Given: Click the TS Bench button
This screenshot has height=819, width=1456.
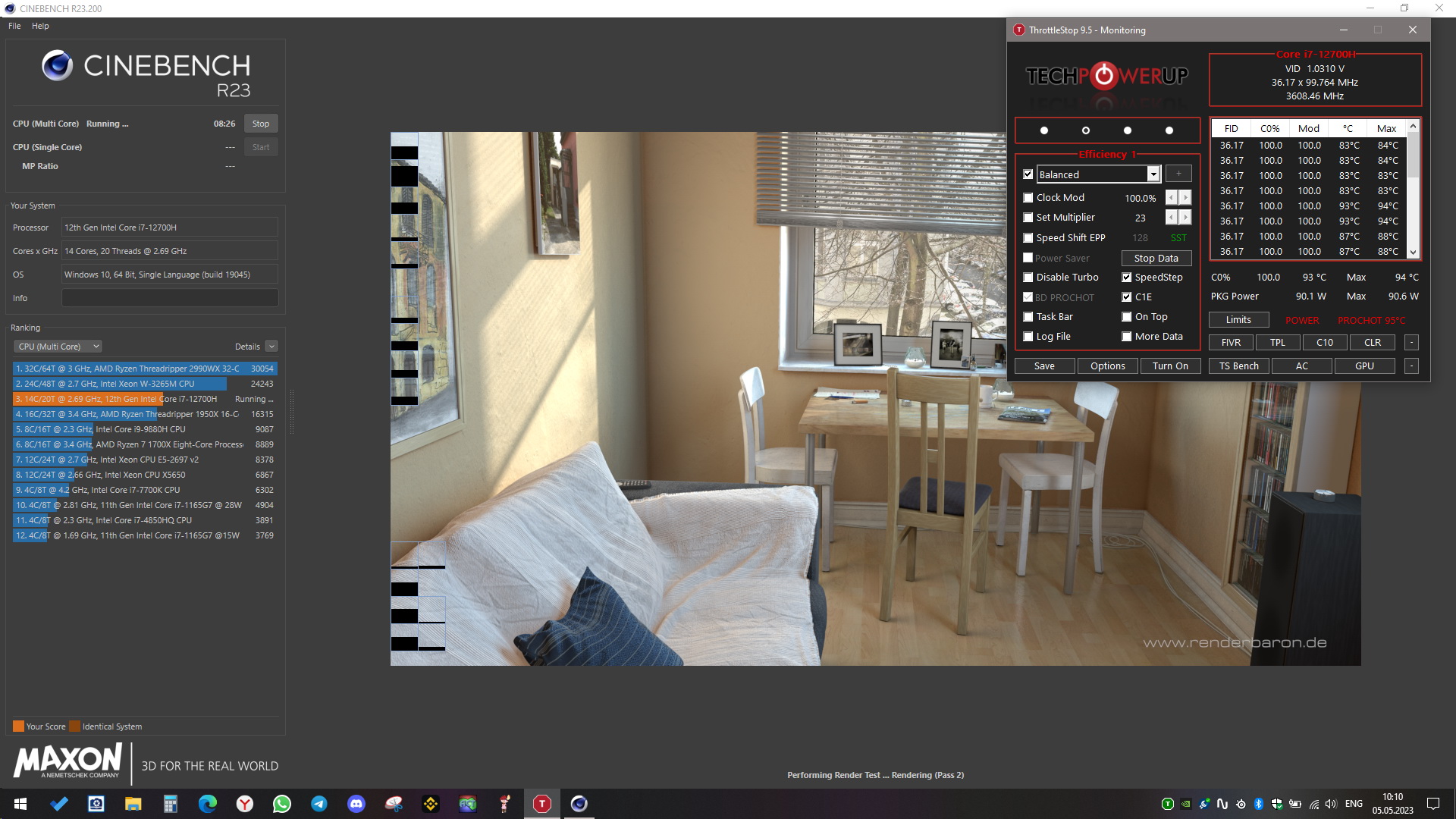Looking at the screenshot, I should (x=1239, y=366).
